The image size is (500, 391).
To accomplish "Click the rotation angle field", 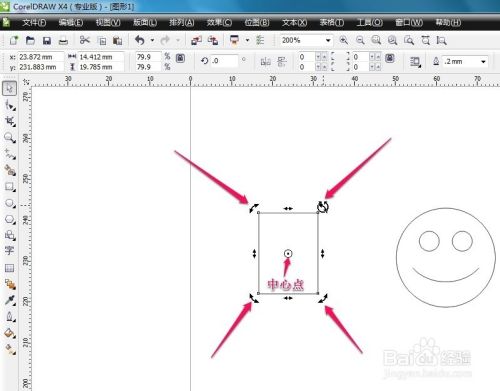I will click(225, 61).
